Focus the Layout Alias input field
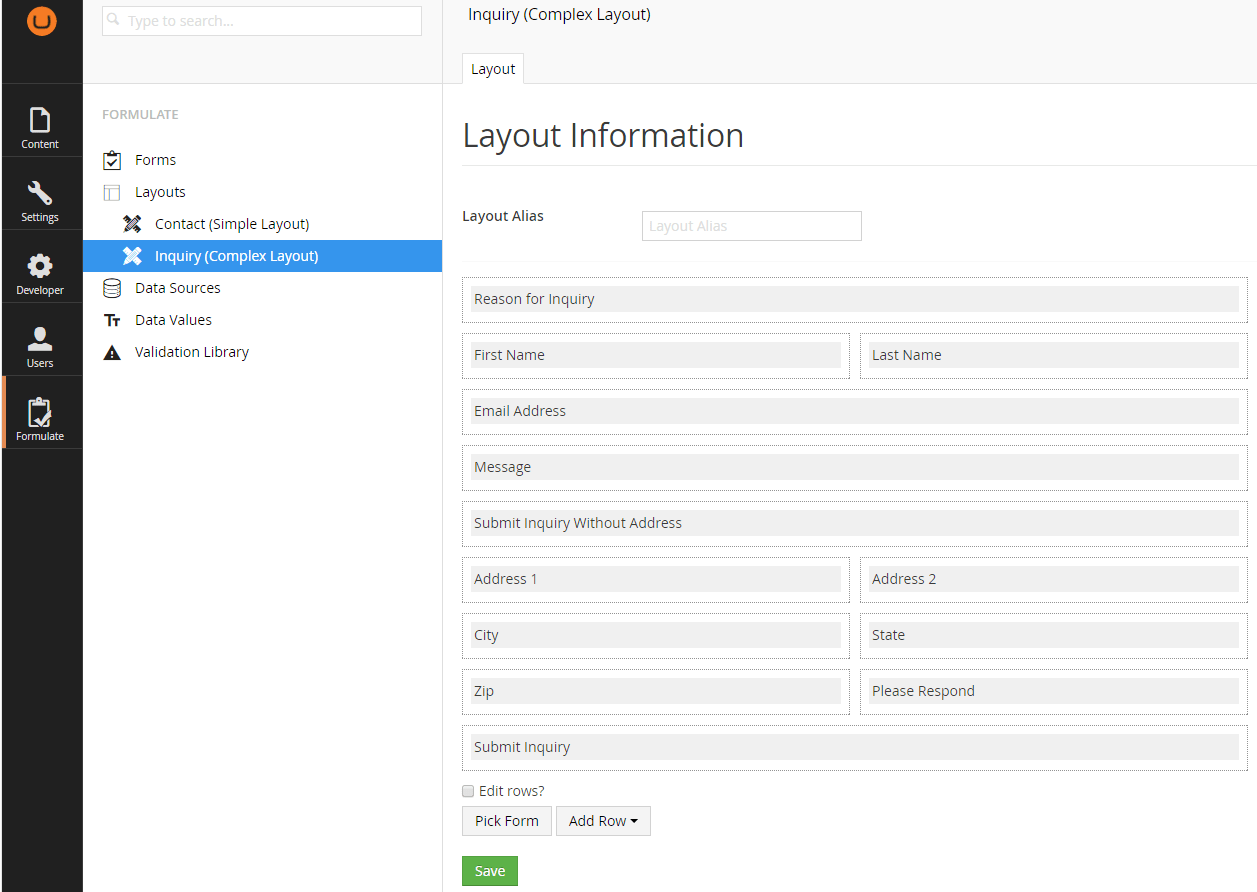 752,226
